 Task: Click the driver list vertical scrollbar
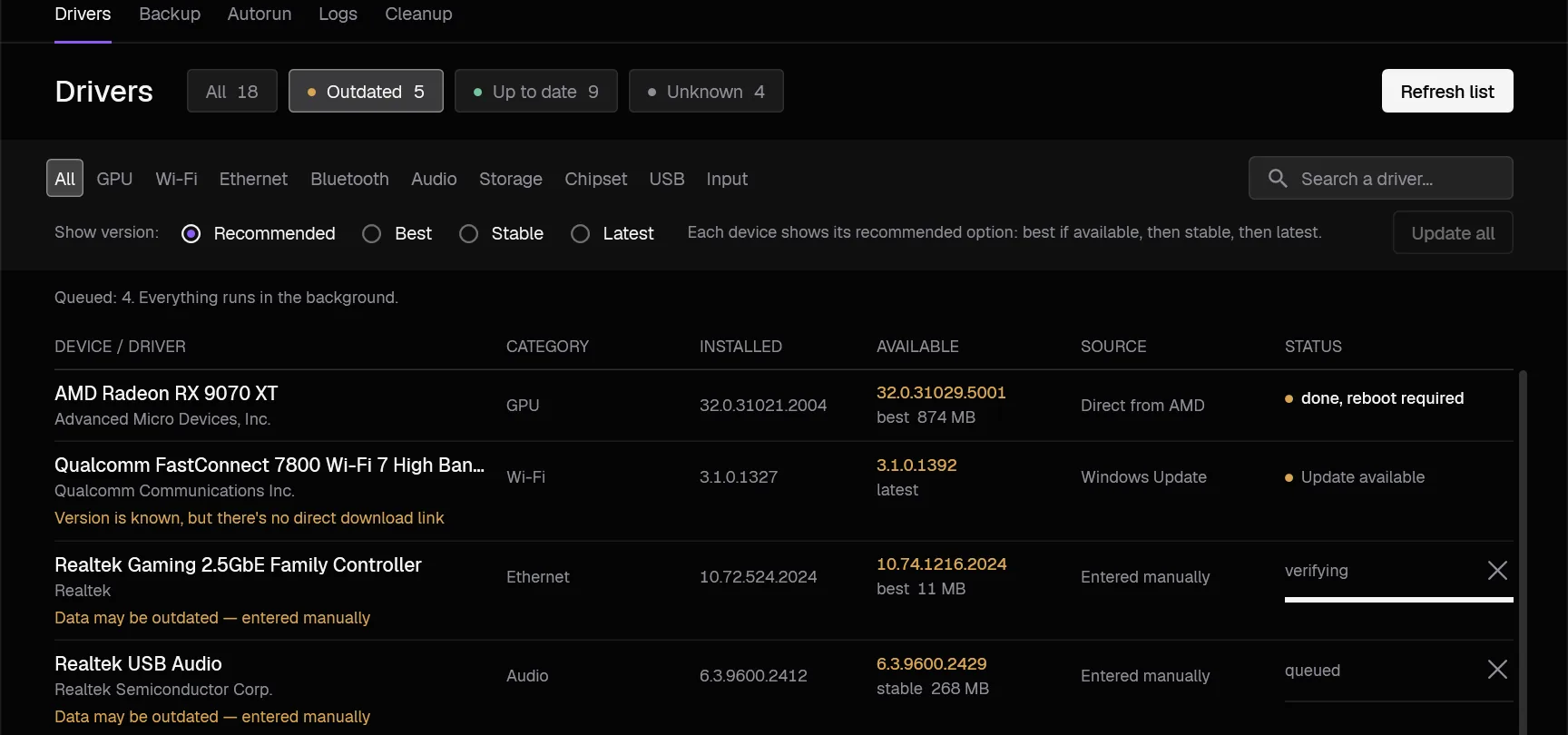1523,552
